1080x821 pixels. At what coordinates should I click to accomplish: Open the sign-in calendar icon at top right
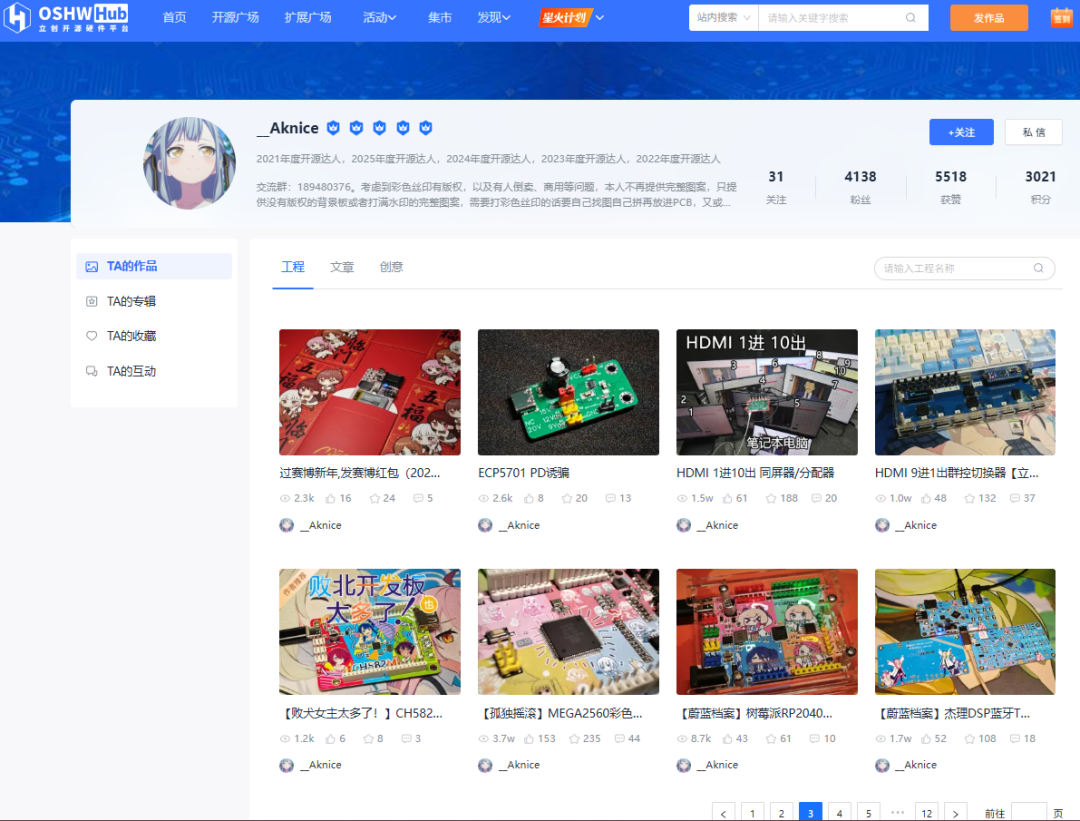1061,18
